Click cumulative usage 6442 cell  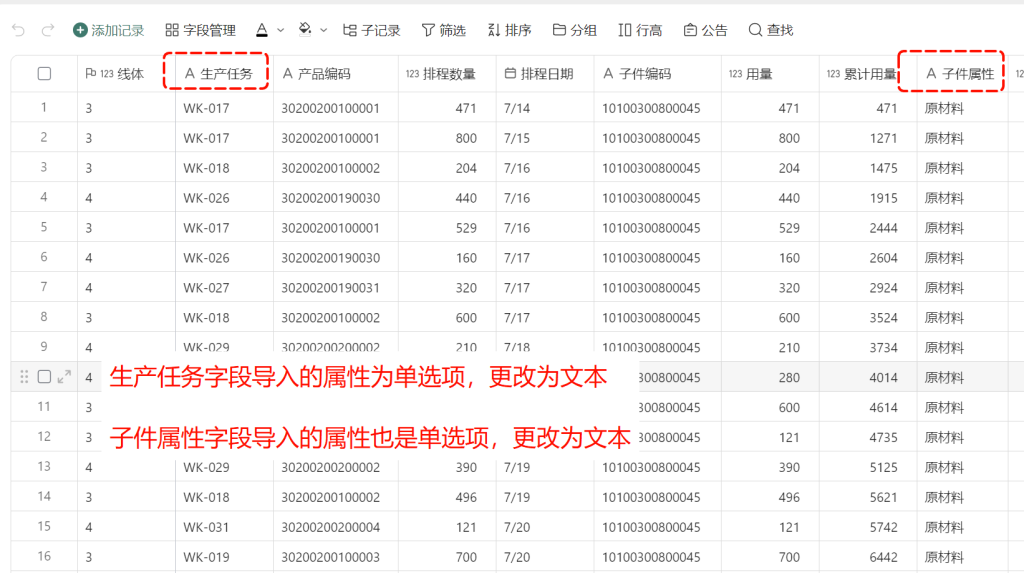click(869, 557)
